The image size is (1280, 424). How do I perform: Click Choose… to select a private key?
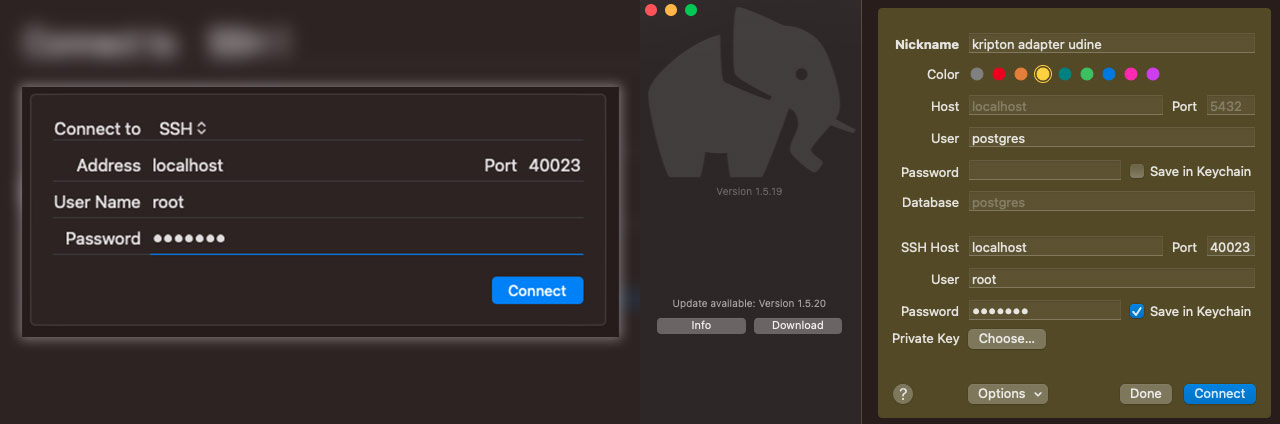click(1007, 339)
